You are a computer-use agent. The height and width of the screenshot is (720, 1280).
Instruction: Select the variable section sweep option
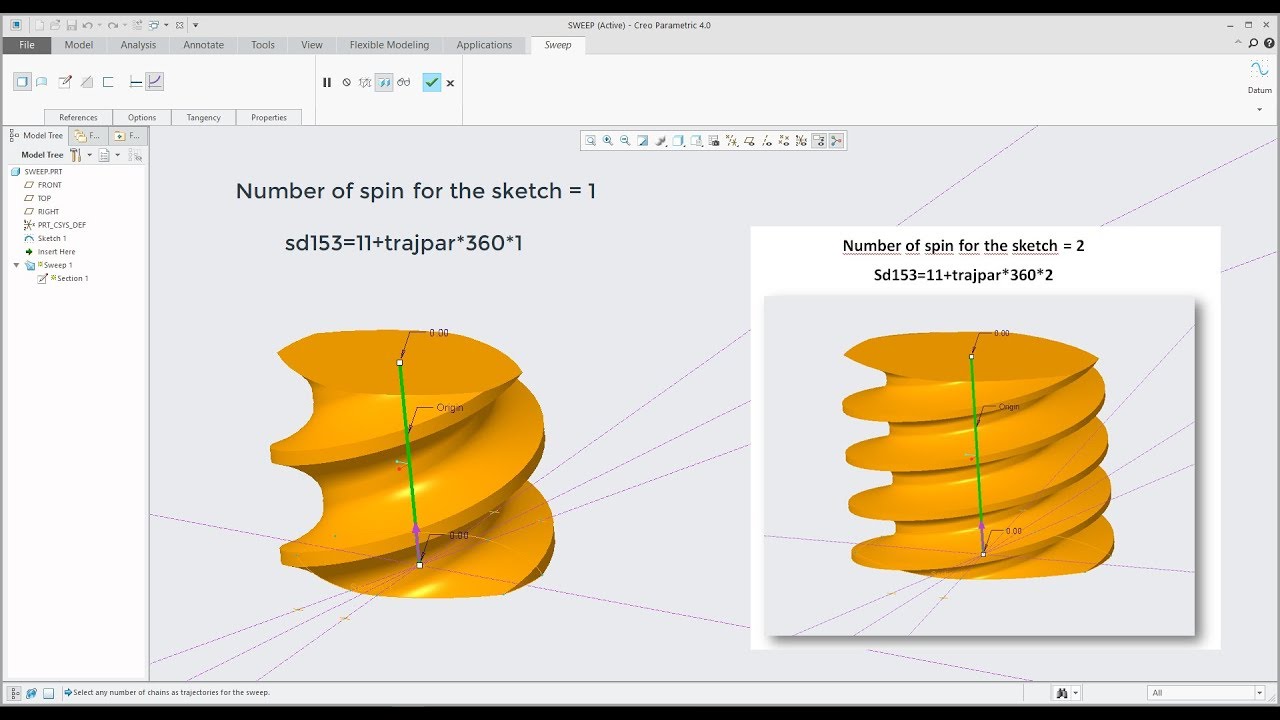(x=155, y=82)
